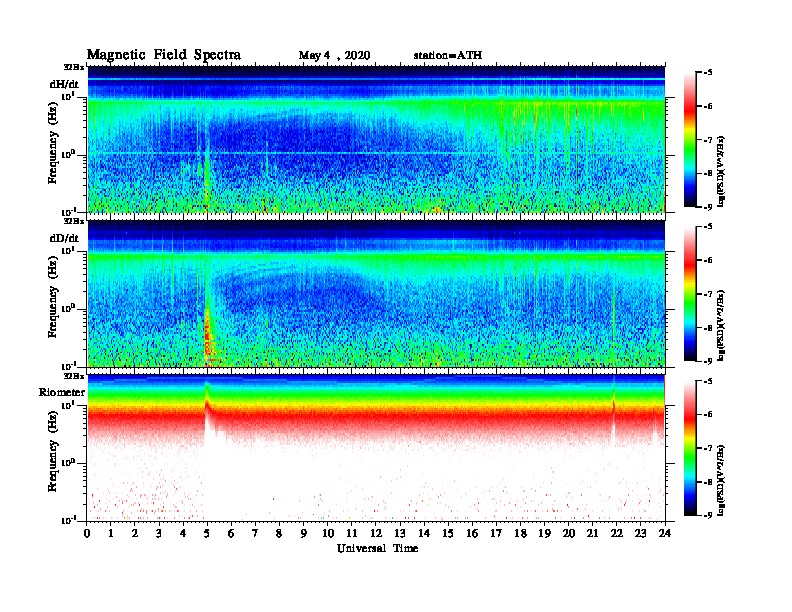This screenshot has width=792, height=612.
Task: Click the "-6" value on Riometer color bar
Action: coord(707,415)
